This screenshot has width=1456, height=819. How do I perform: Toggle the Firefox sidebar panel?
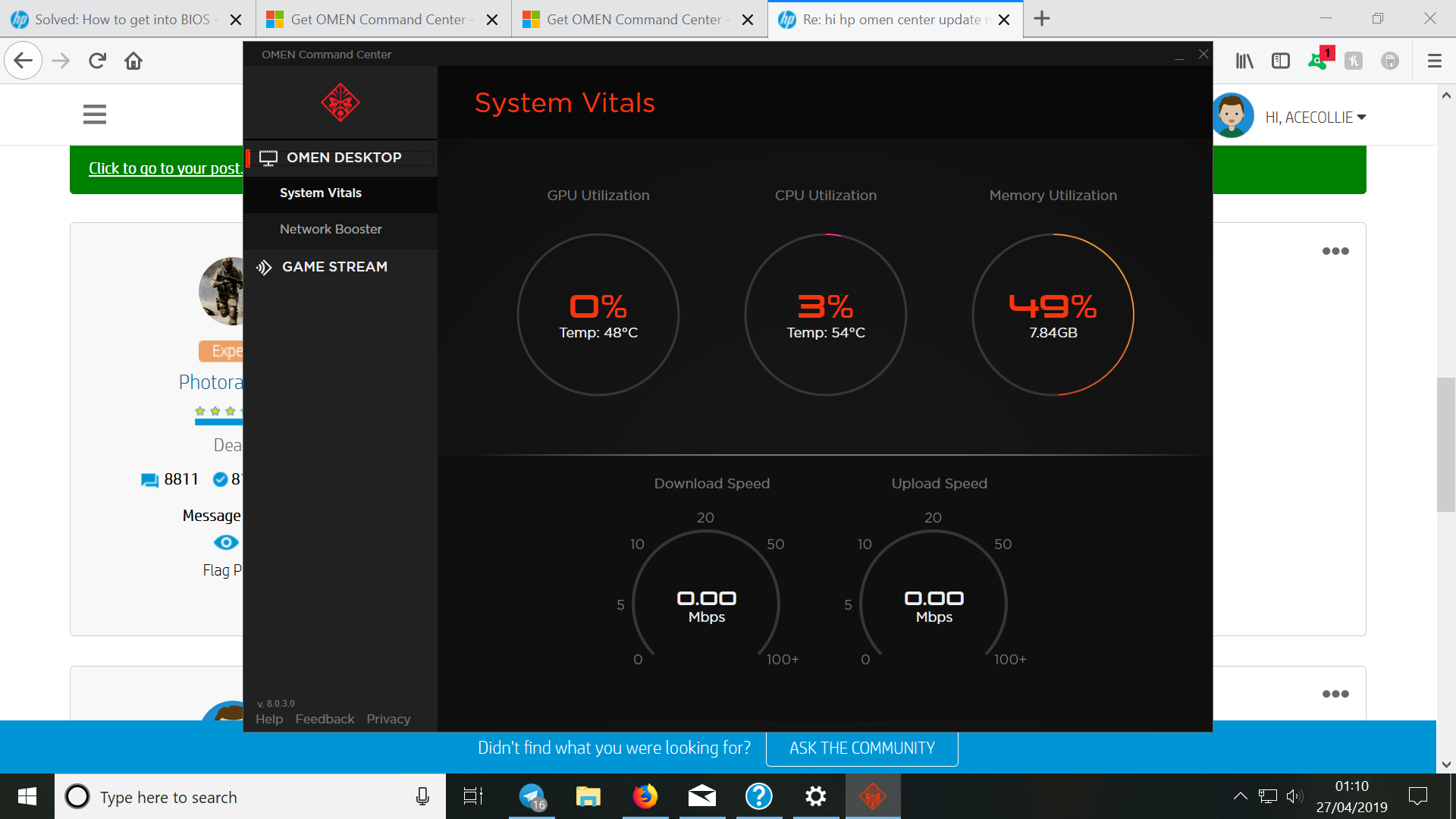[1281, 61]
